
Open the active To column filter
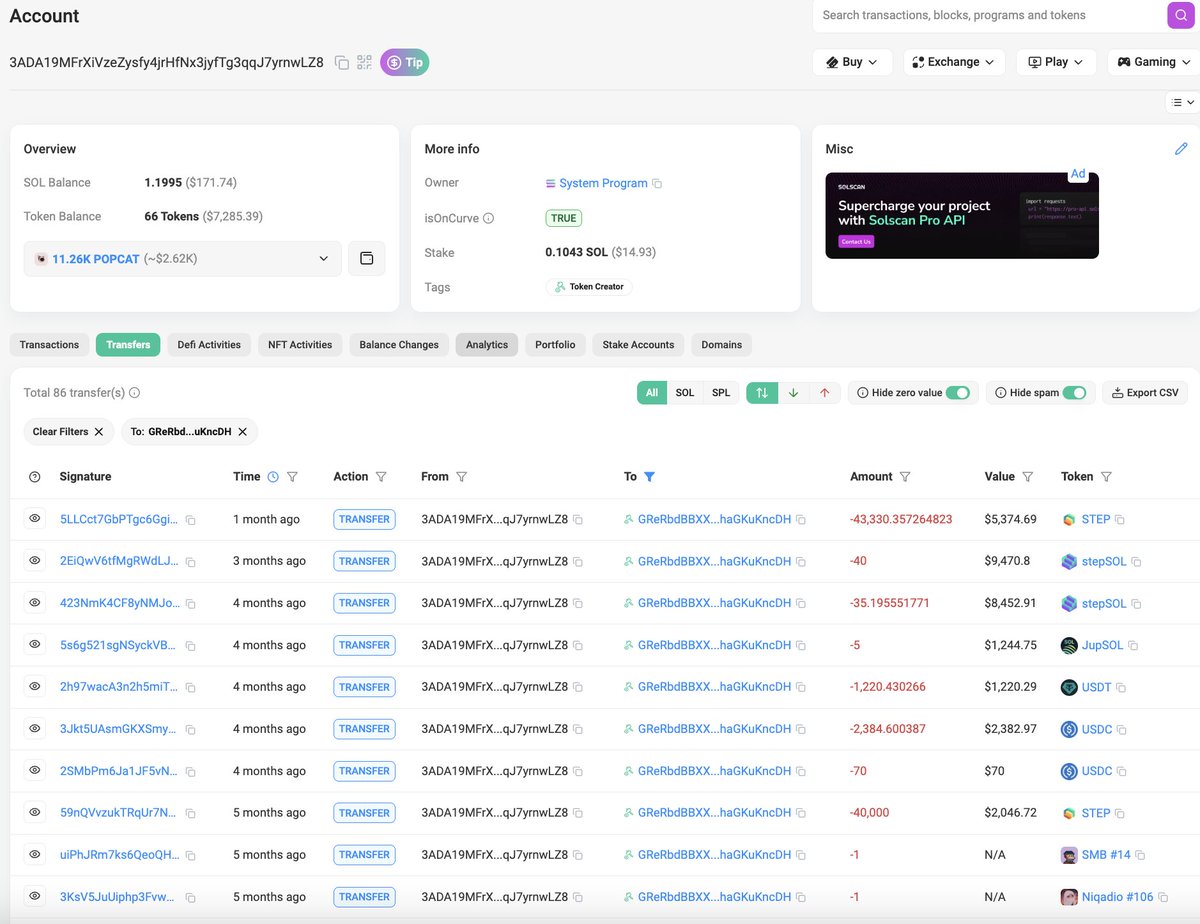click(x=649, y=477)
